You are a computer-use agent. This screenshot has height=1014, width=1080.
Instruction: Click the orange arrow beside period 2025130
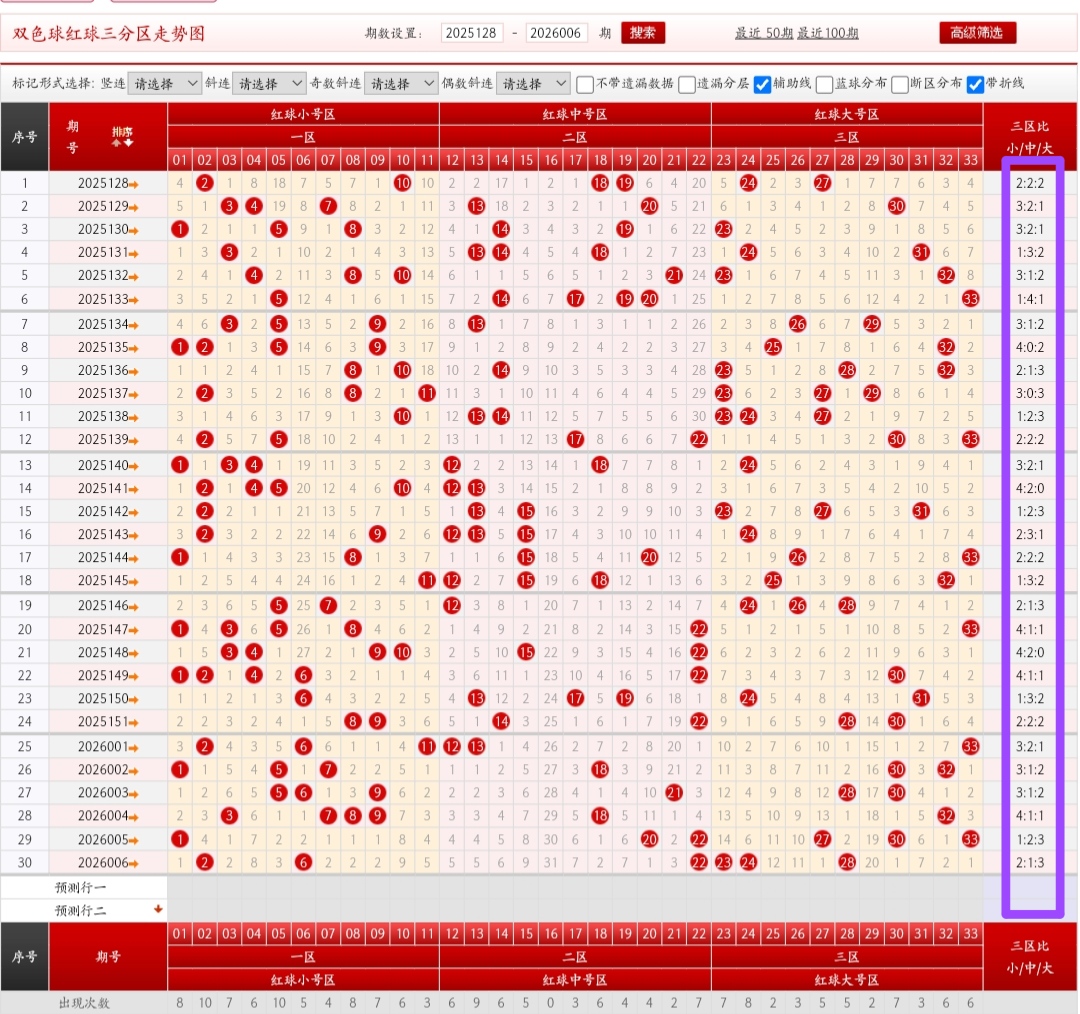pyautogui.click(x=134, y=231)
